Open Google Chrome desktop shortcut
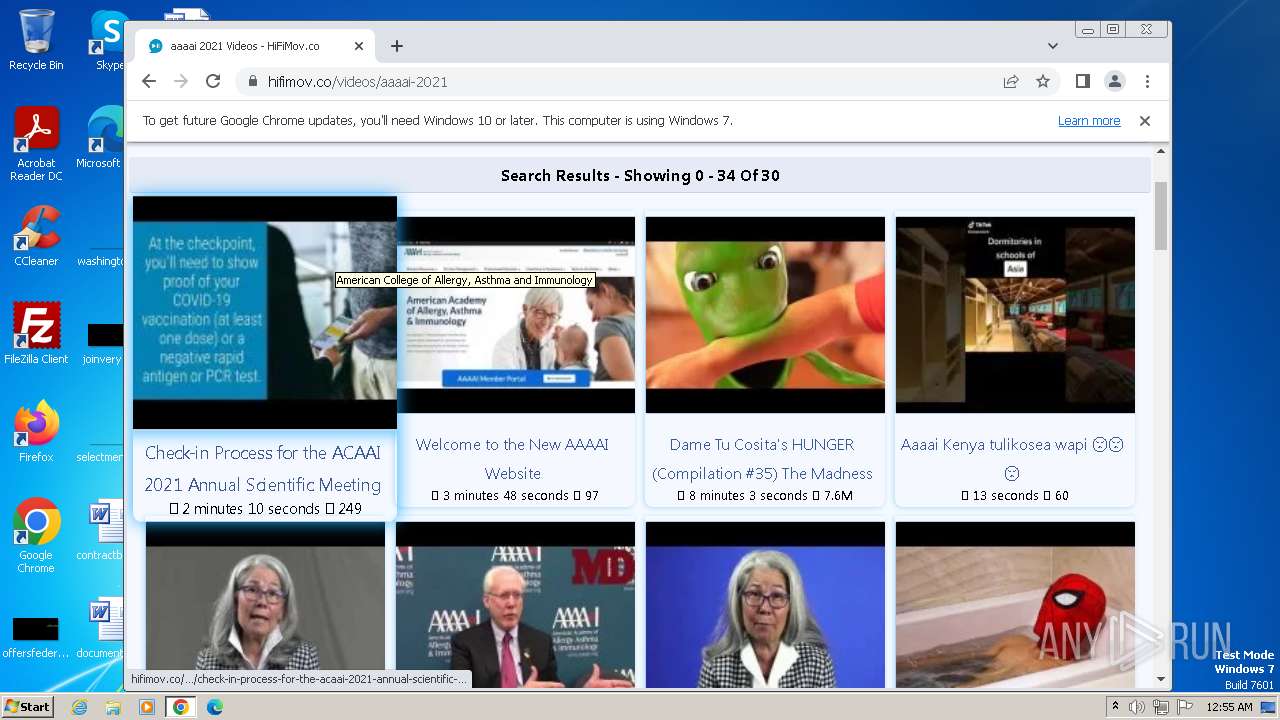 tap(36, 536)
